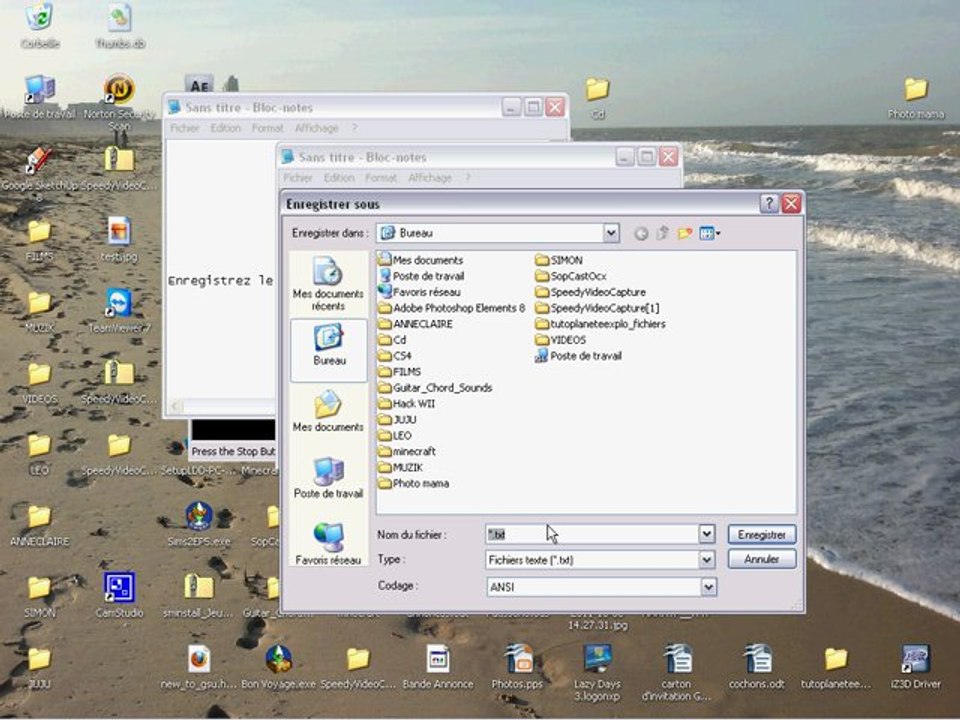Click the carton d'invitation desktop document

point(677,672)
